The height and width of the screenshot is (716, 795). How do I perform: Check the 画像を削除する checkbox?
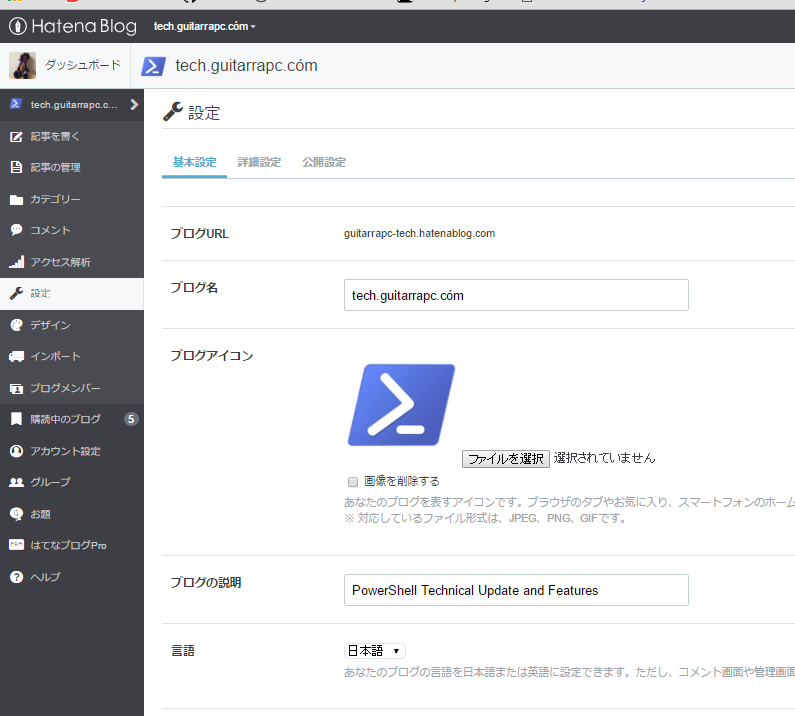pyautogui.click(x=353, y=482)
